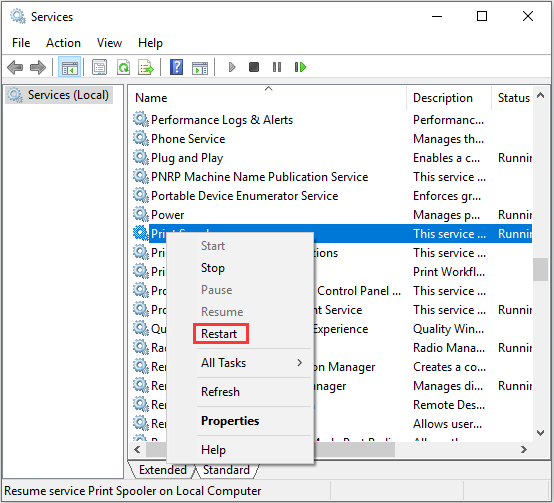The image size is (554, 503).
Task: Click 'Quality Win...' description cell
Action: tap(448, 329)
